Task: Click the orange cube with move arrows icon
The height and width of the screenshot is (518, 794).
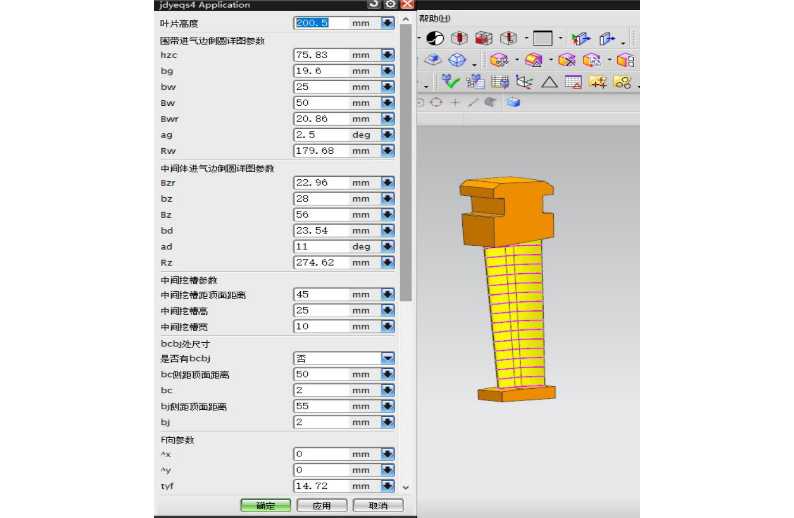Action: (x=500, y=60)
